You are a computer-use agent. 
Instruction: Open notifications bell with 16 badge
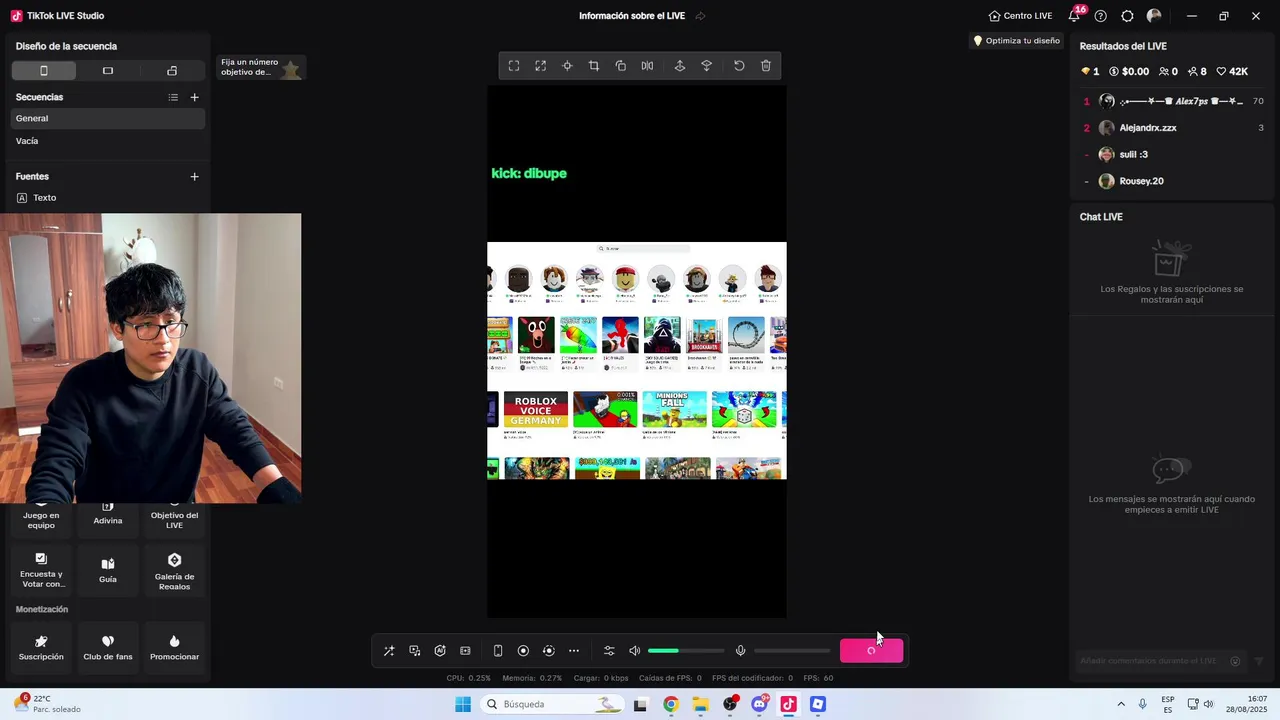tap(1075, 15)
